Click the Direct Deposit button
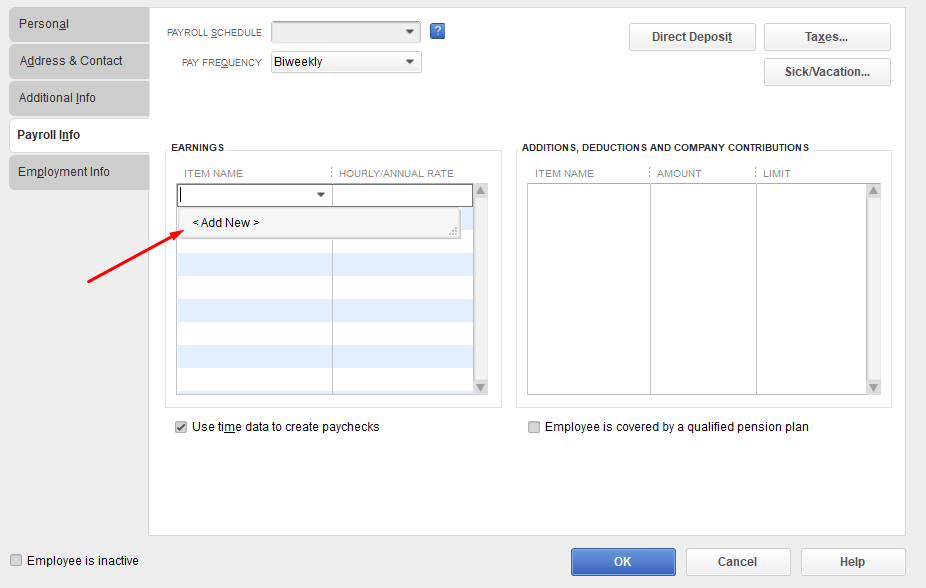Viewport: 926px width, 588px height. pyautogui.click(x=692, y=37)
